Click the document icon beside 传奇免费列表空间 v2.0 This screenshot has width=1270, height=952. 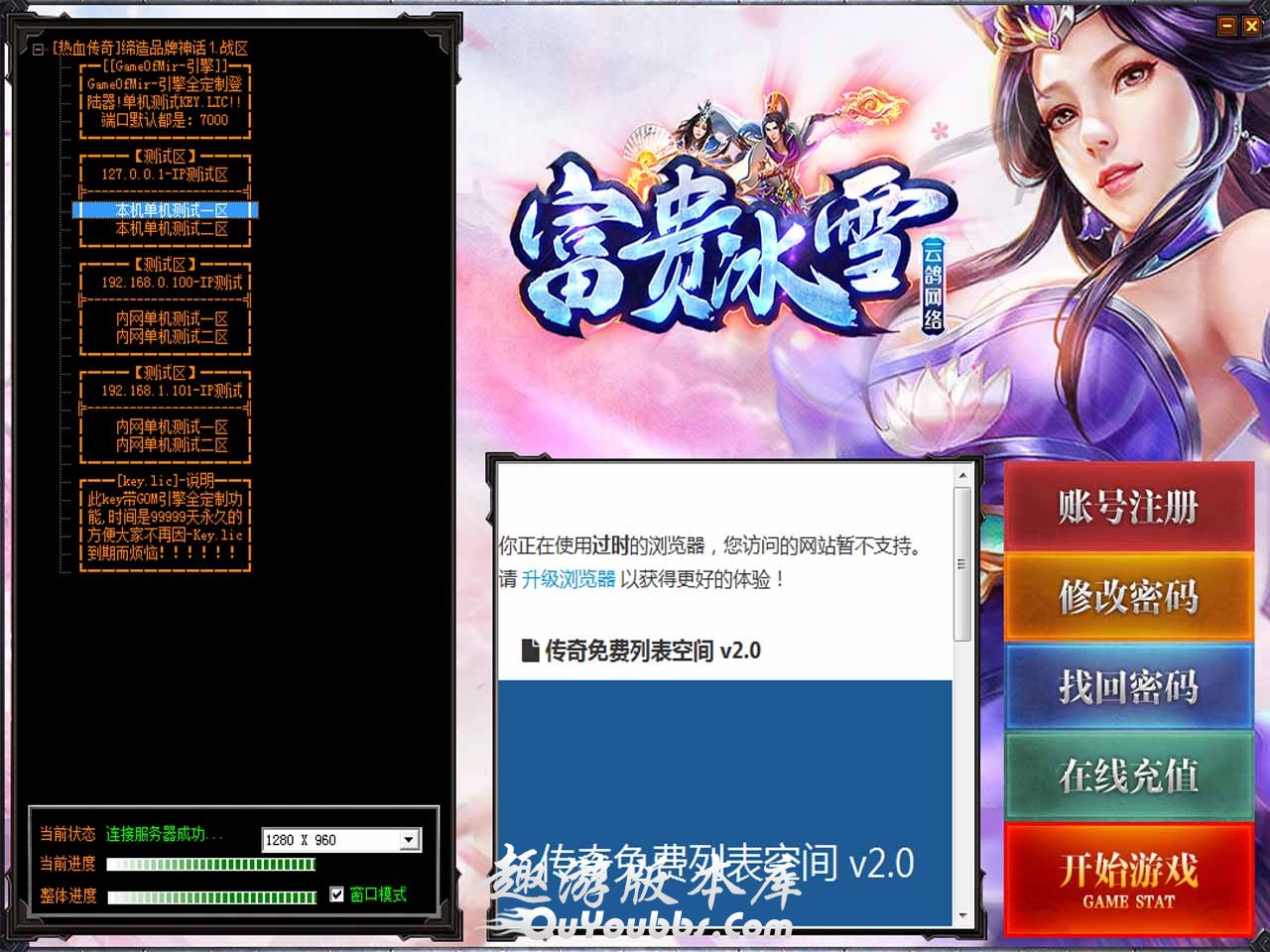(x=530, y=651)
